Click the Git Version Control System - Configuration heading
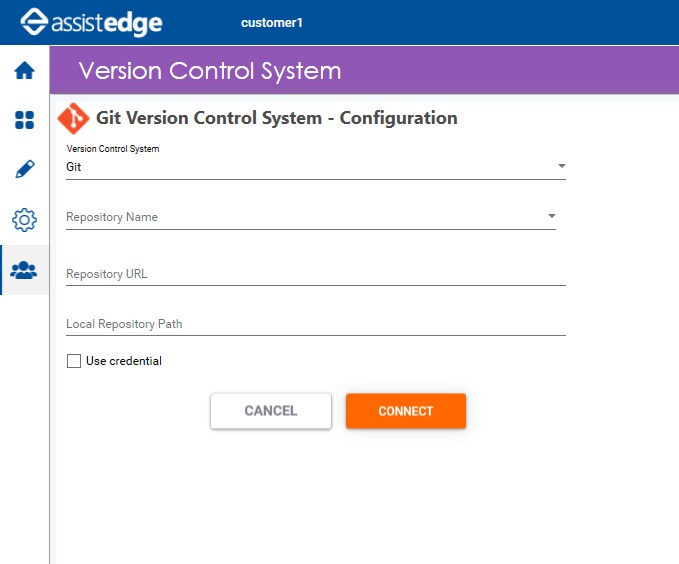Screen dimensions: 679x564 tap(277, 118)
